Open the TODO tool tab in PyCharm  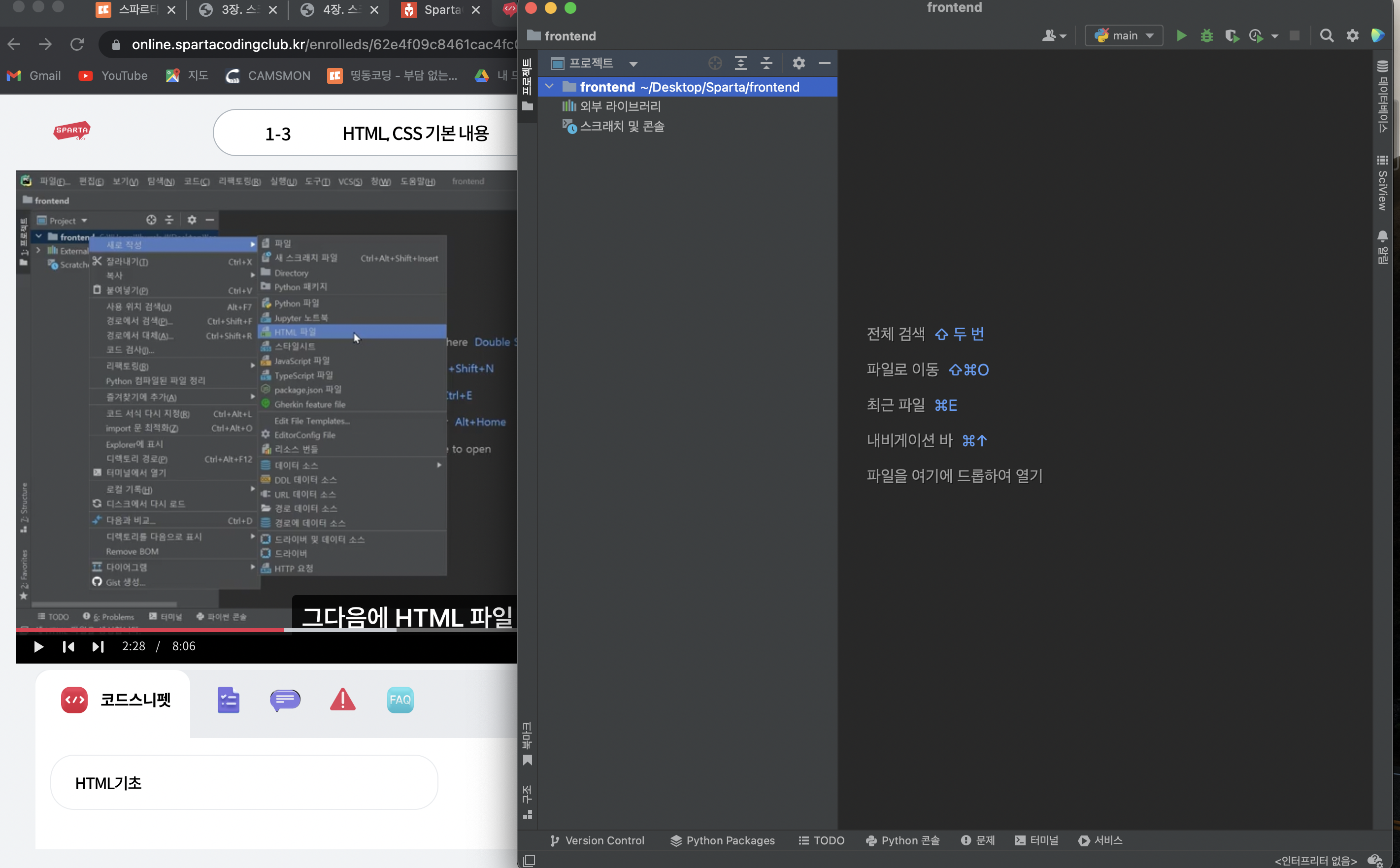[x=821, y=840]
